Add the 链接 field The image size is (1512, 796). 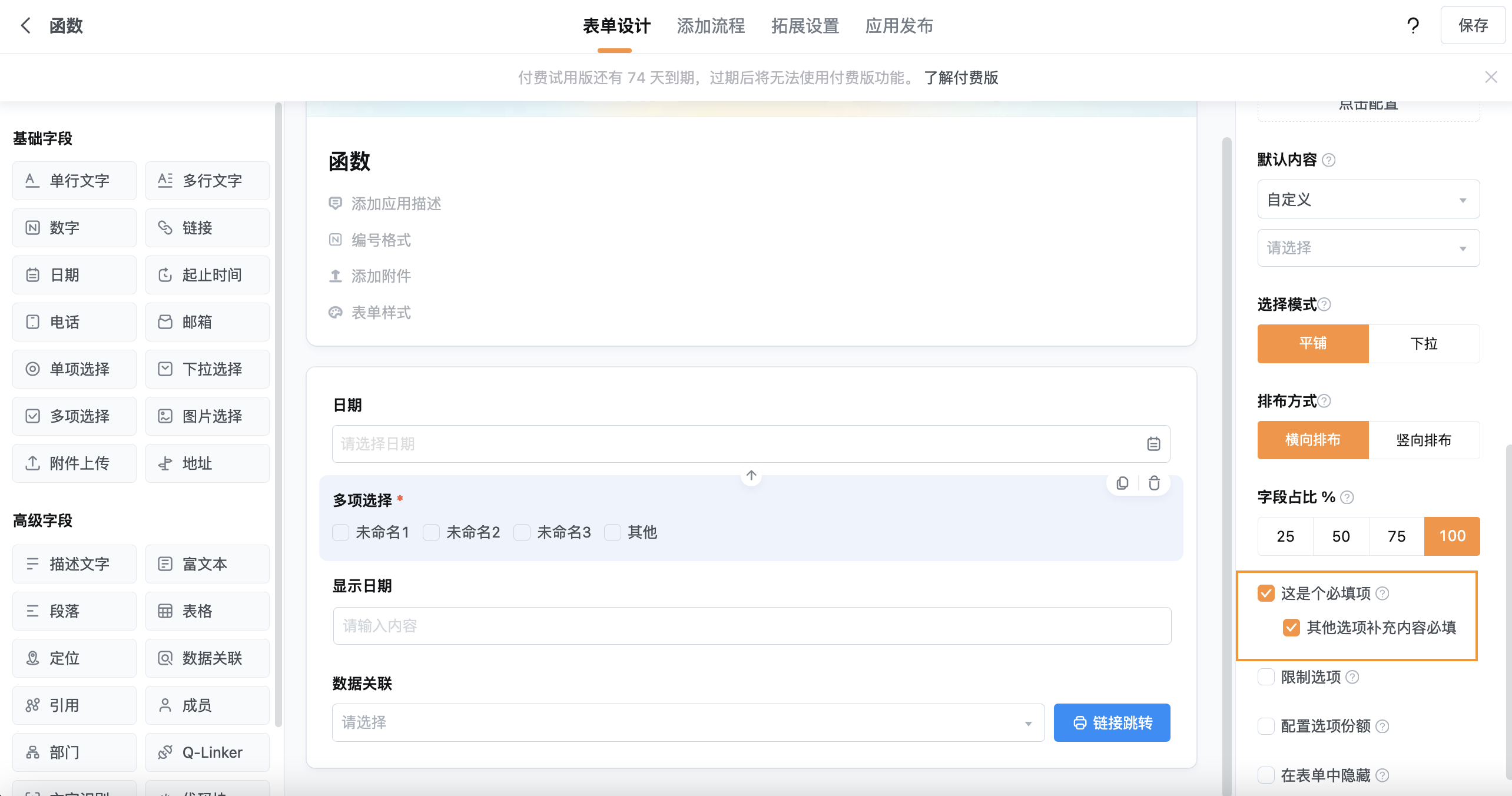(x=207, y=227)
